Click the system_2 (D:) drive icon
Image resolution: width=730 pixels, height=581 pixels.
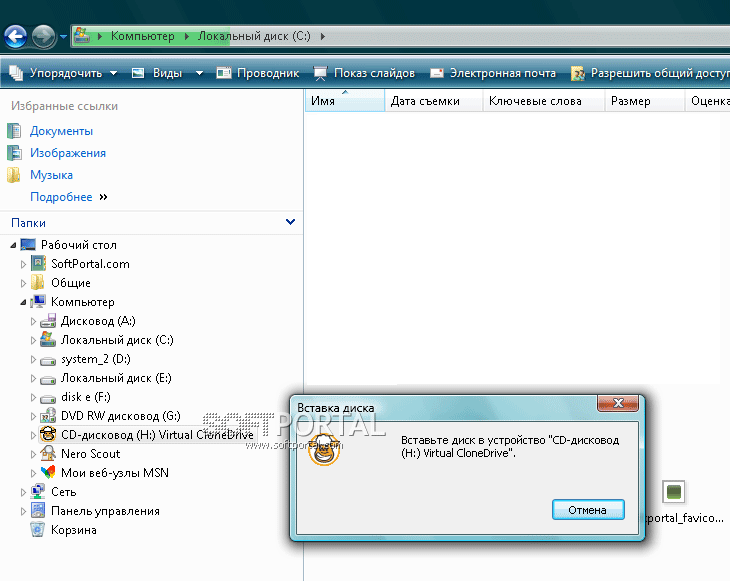click(48, 360)
